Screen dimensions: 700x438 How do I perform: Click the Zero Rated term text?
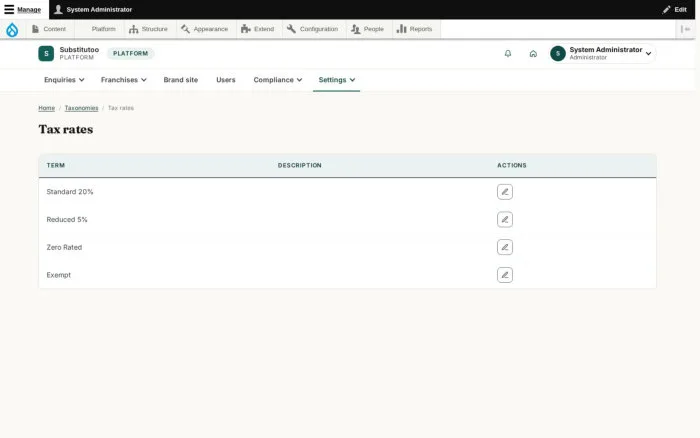[64, 247]
